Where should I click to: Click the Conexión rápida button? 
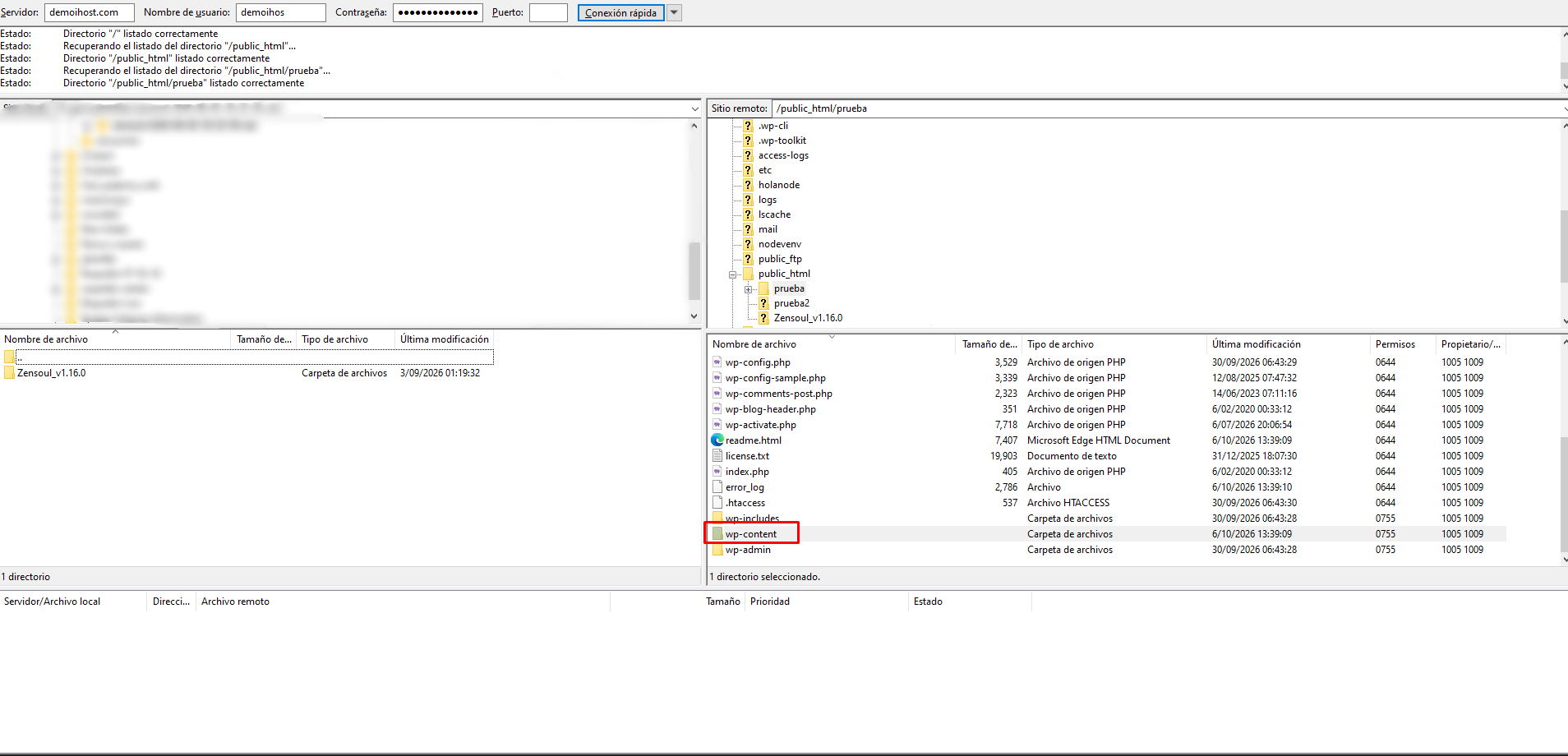620,12
